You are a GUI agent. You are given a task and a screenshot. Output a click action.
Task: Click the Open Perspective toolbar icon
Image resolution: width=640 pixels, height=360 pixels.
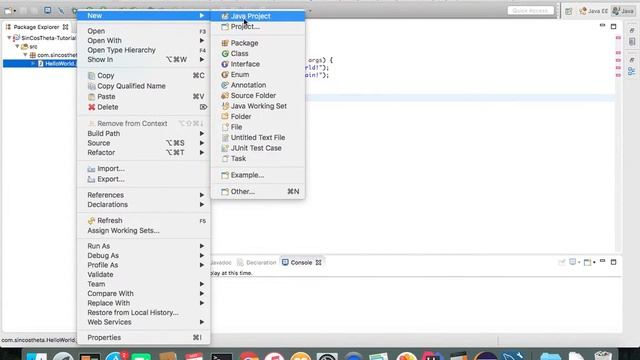(x=569, y=11)
